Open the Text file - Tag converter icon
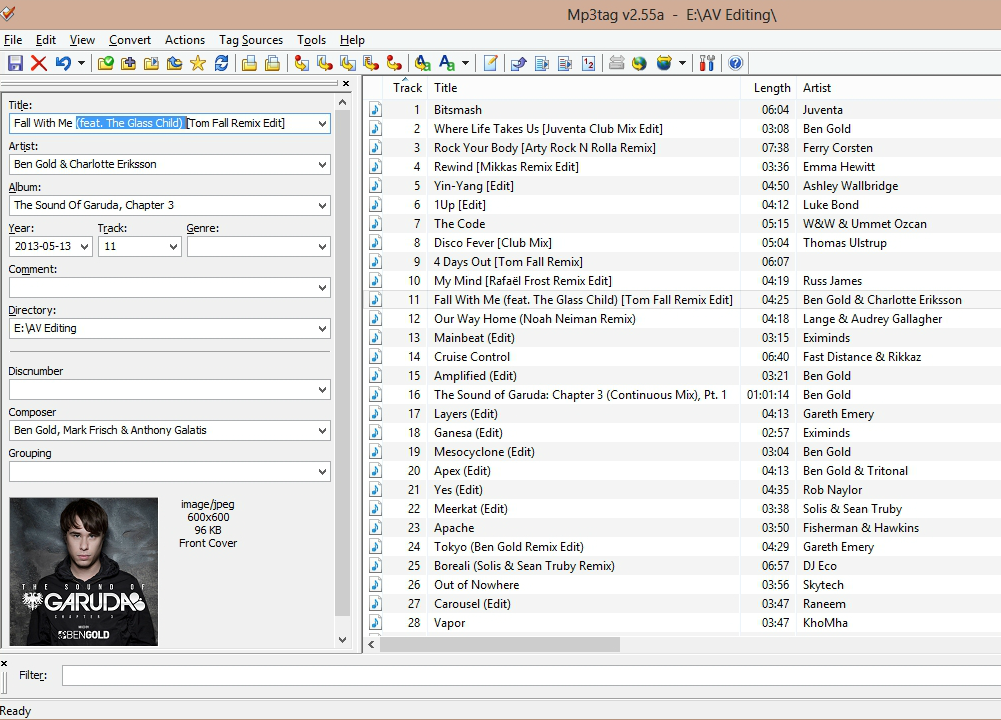This screenshot has width=1001, height=720. (x=371, y=63)
